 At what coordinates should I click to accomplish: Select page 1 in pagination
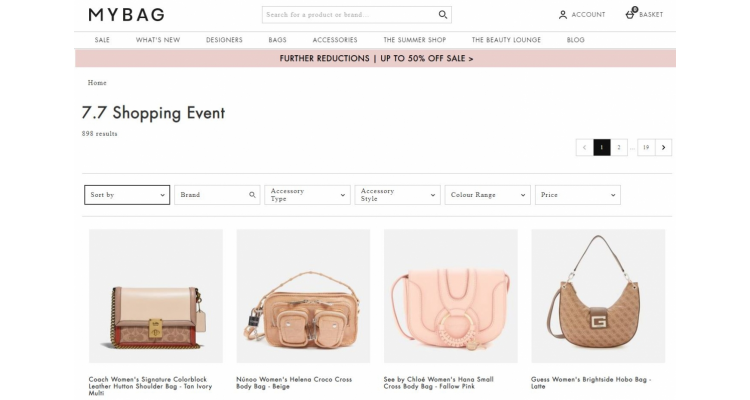[x=602, y=147]
